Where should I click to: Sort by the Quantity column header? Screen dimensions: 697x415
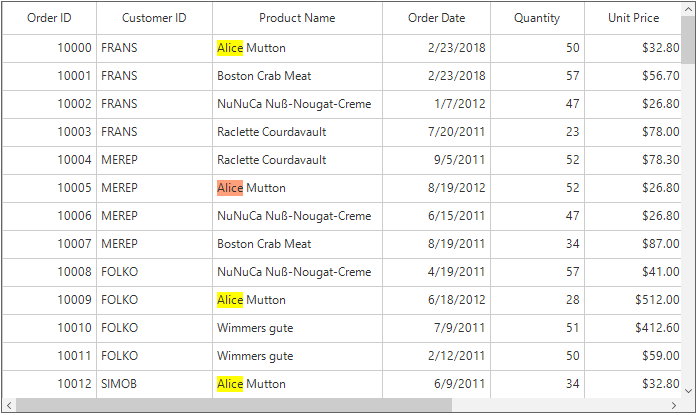pyautogui.click(x=537, y=18)
